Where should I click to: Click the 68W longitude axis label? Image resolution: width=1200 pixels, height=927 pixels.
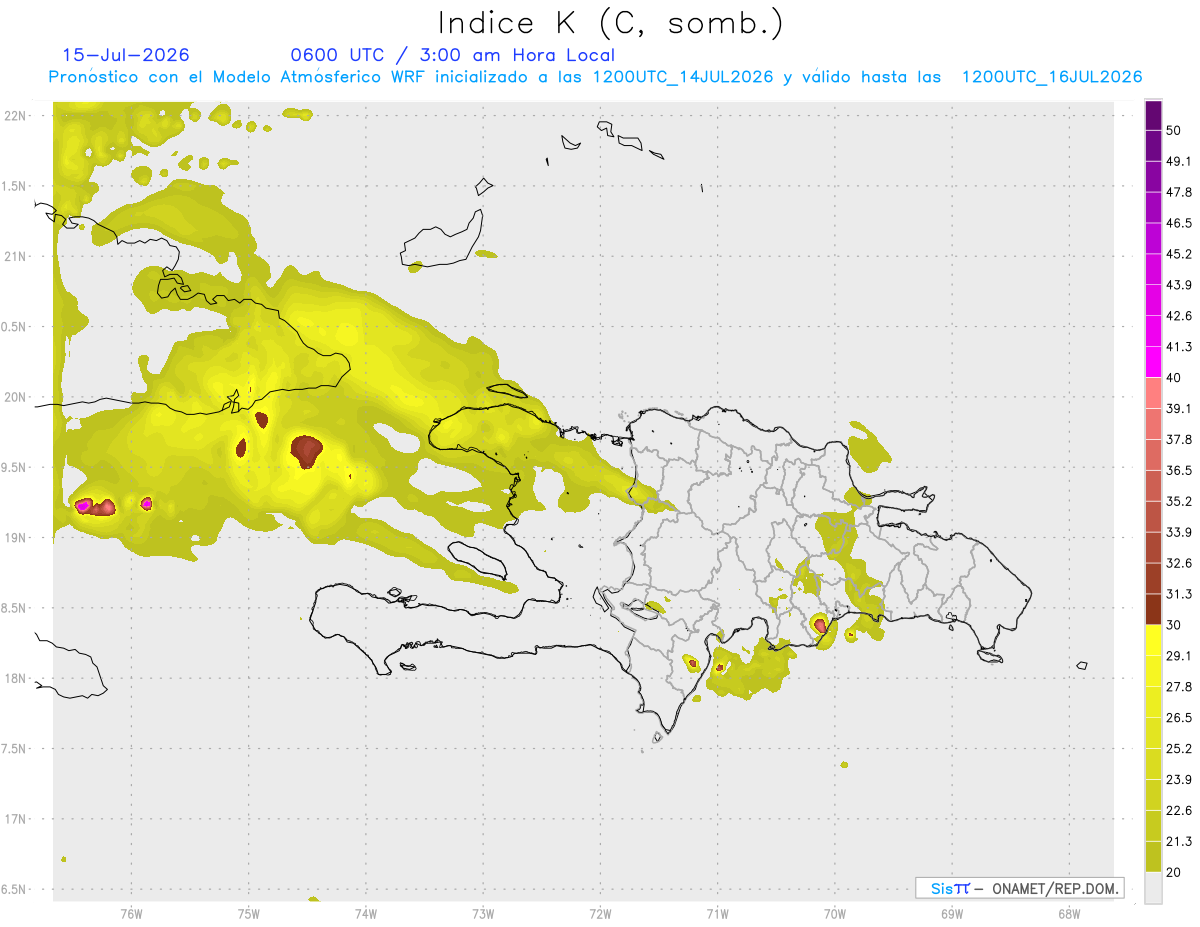[1069, 914]
